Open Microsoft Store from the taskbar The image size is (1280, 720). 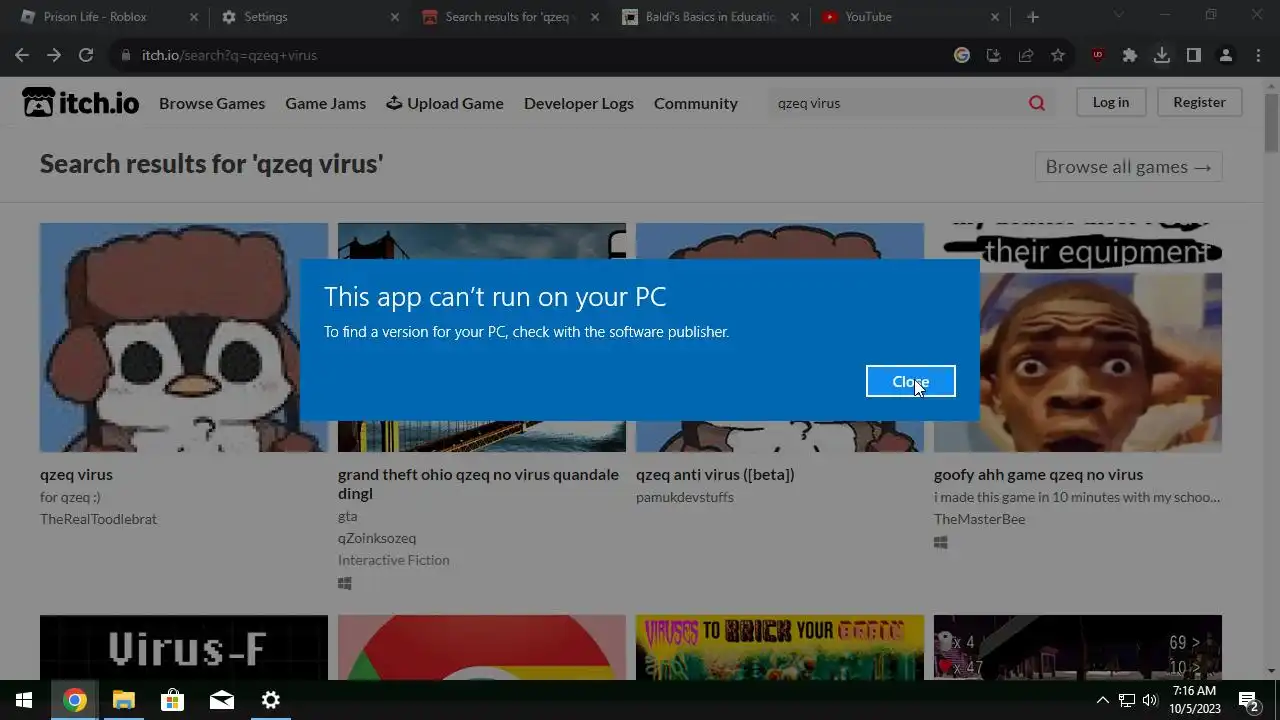(172, 700)
